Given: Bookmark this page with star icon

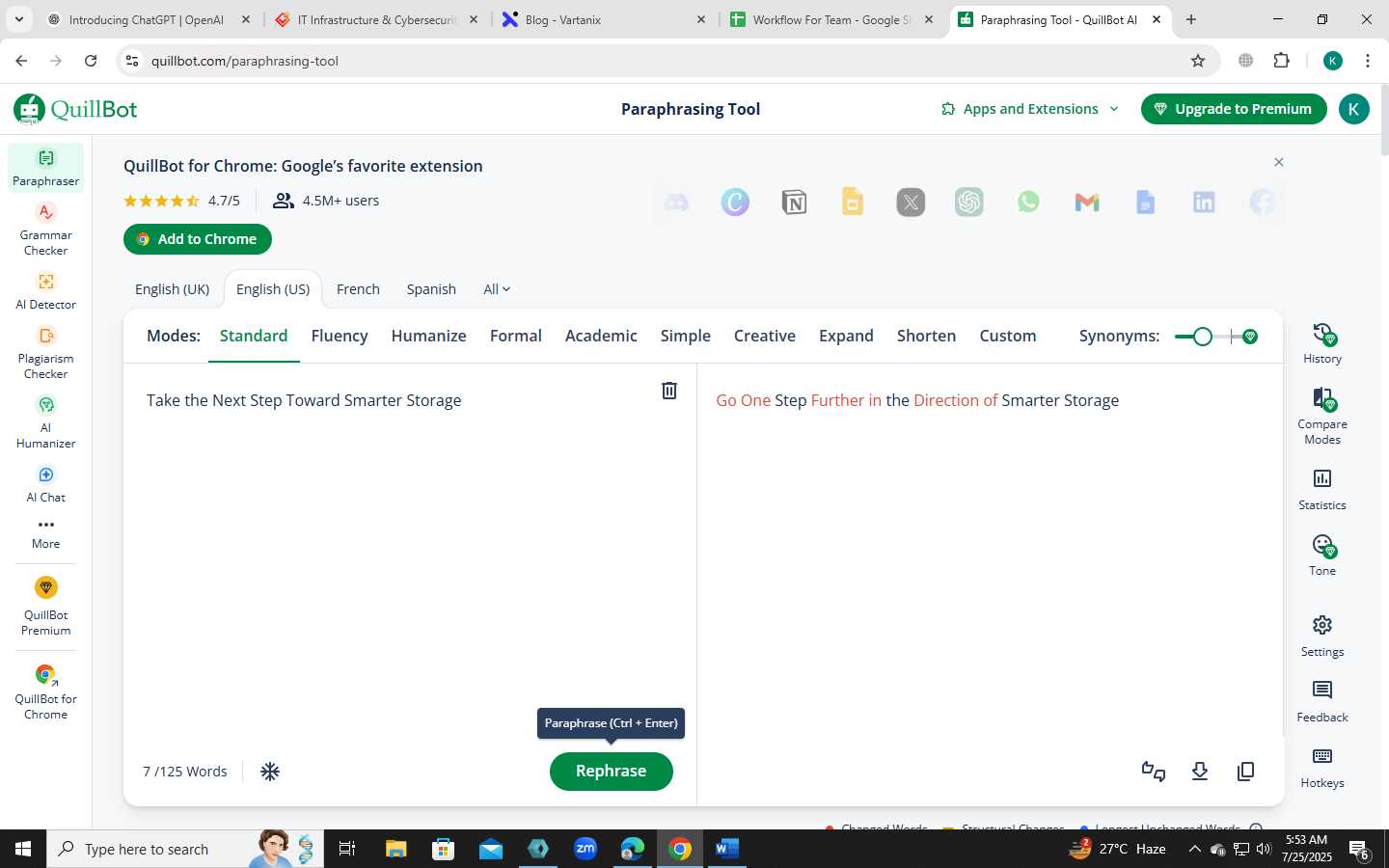Looking at the screenshot, I should point(1198,61).
